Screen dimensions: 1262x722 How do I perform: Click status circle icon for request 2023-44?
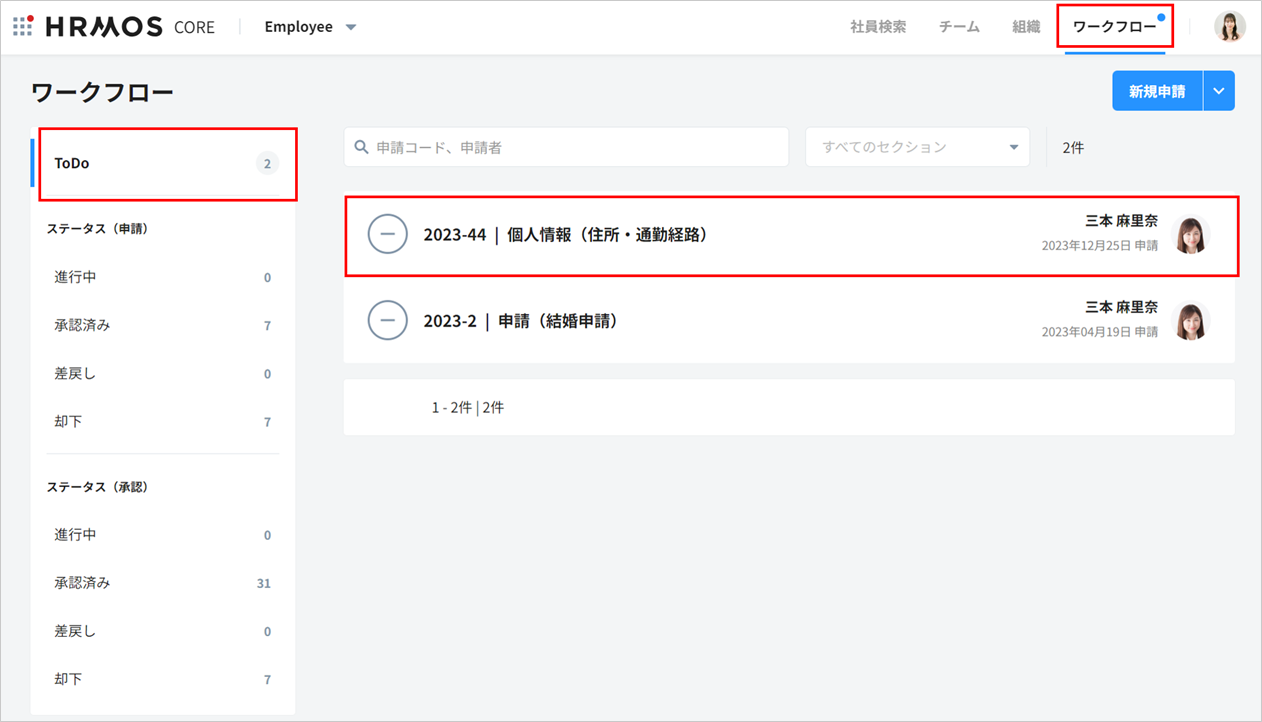click(388, 235)
